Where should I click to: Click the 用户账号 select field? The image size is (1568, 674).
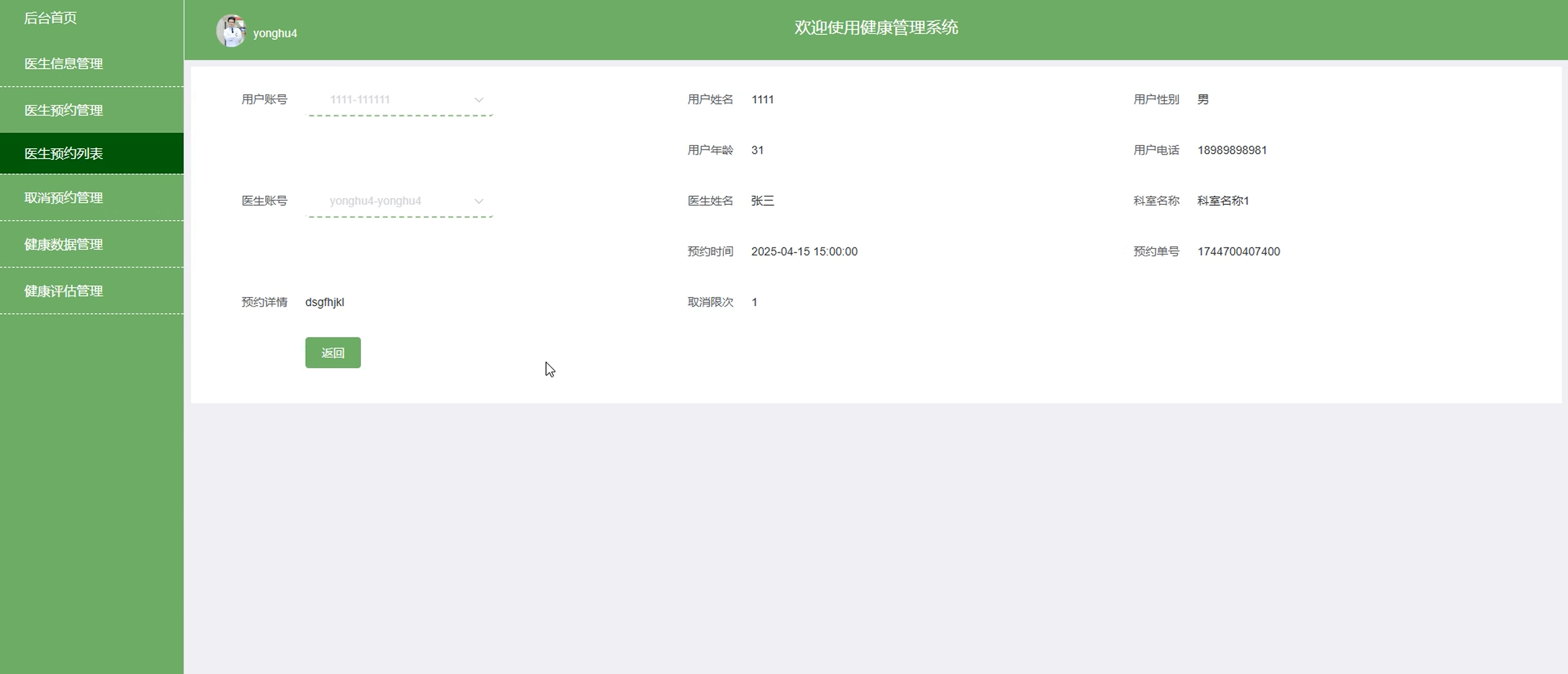(389, 100)
